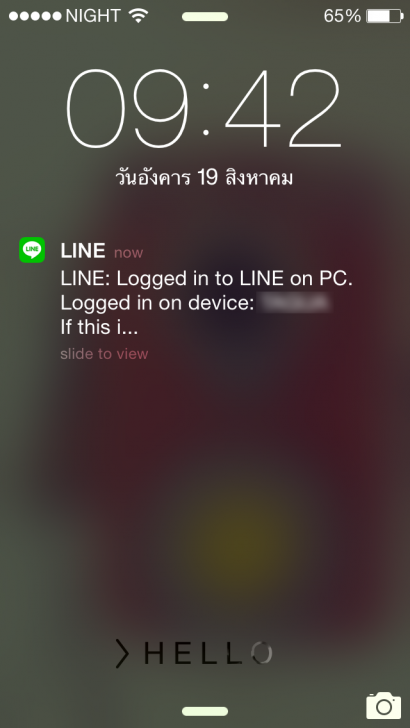Tap the 'slide to view' label

(x=104, y=354)
